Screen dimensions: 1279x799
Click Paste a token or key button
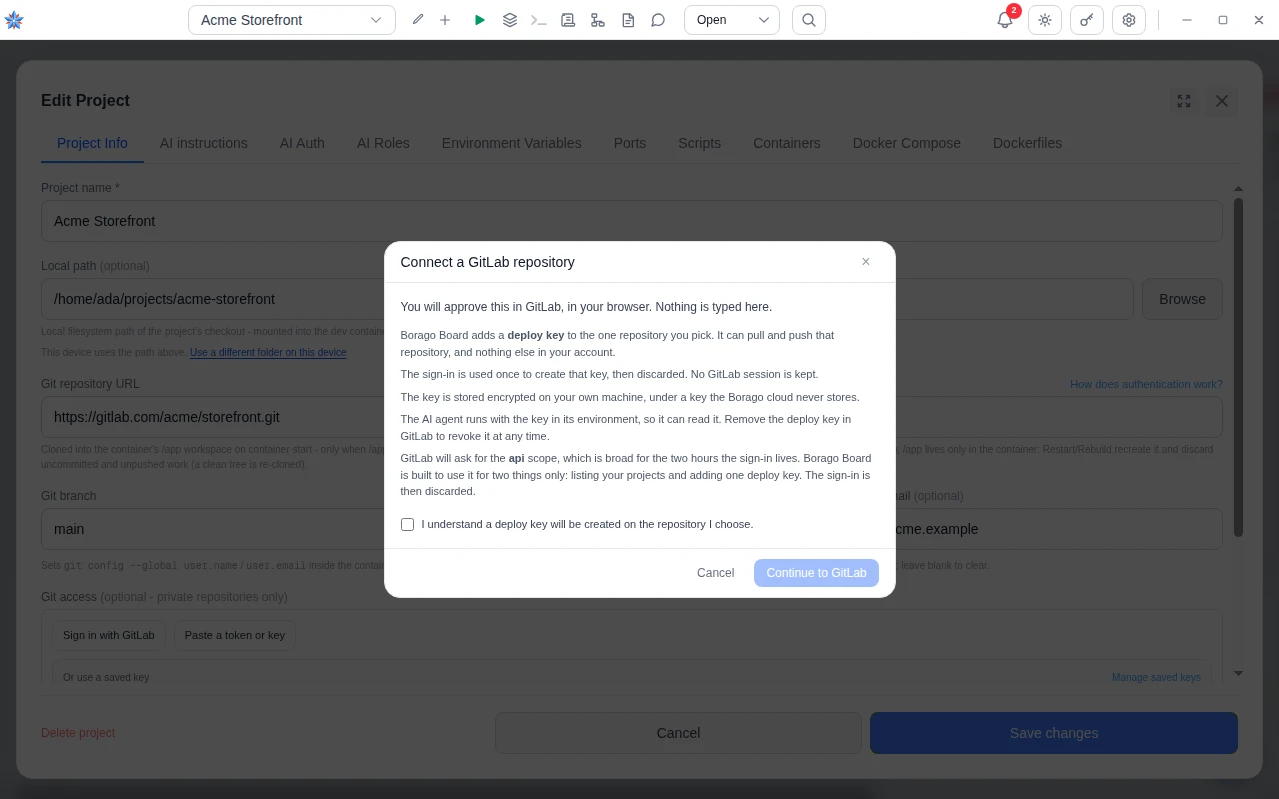(x=235, y=635)
